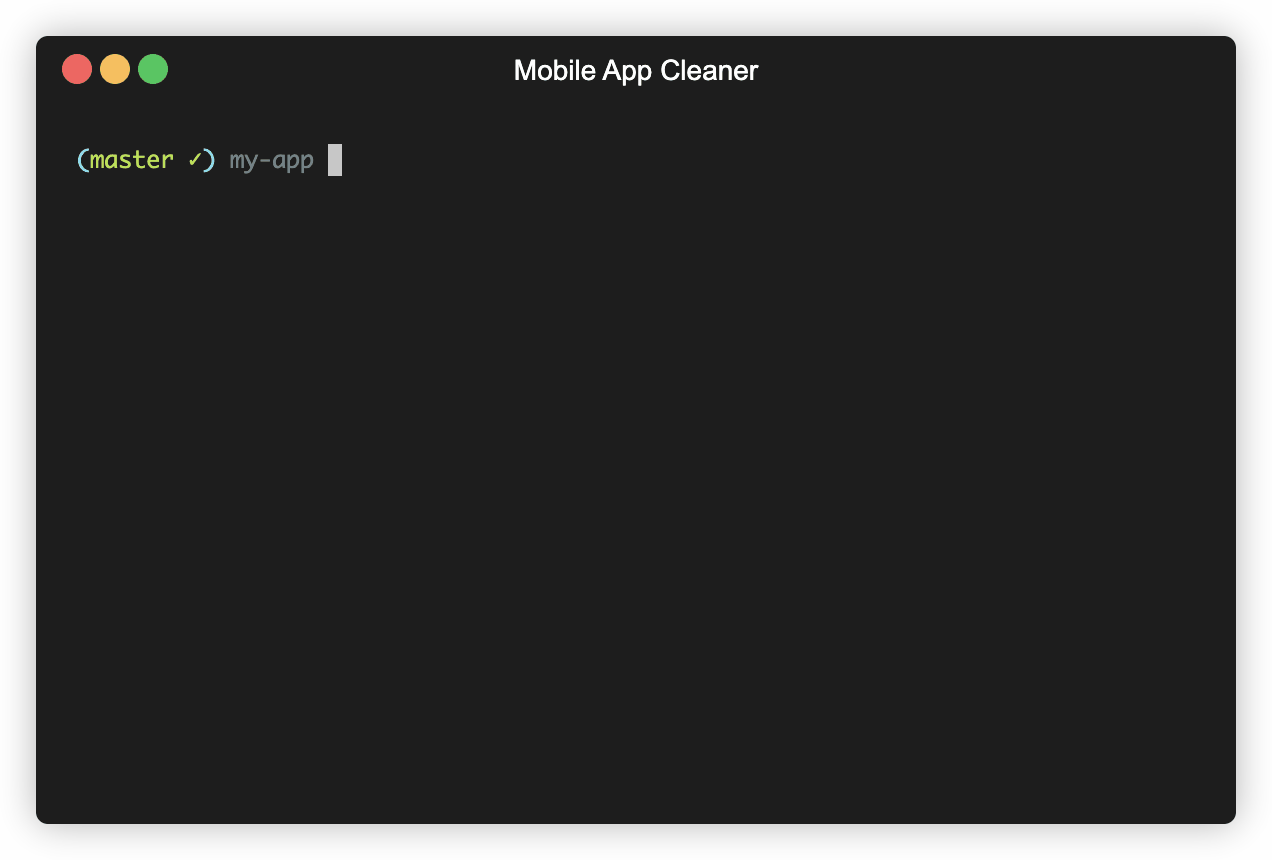Maximize the window with the green button
The height and width of the screenshot is (860, 1272).
(153, 69)
